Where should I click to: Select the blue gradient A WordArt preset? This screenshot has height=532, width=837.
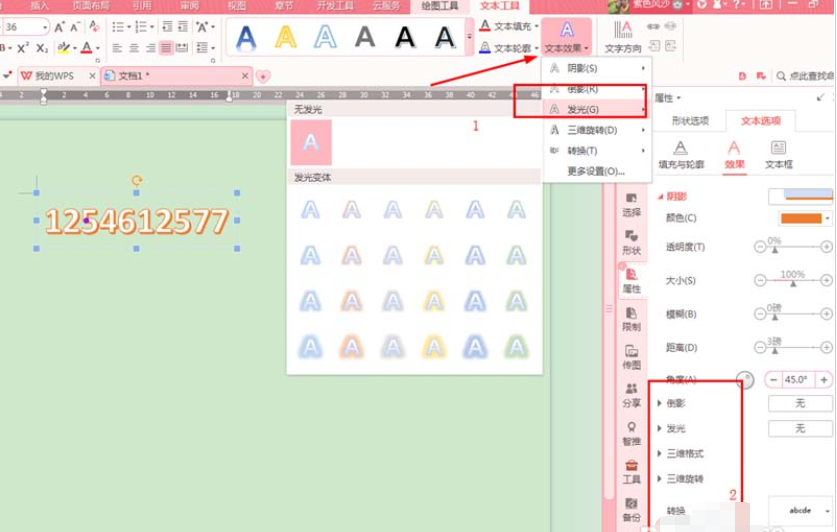point(246,37)
